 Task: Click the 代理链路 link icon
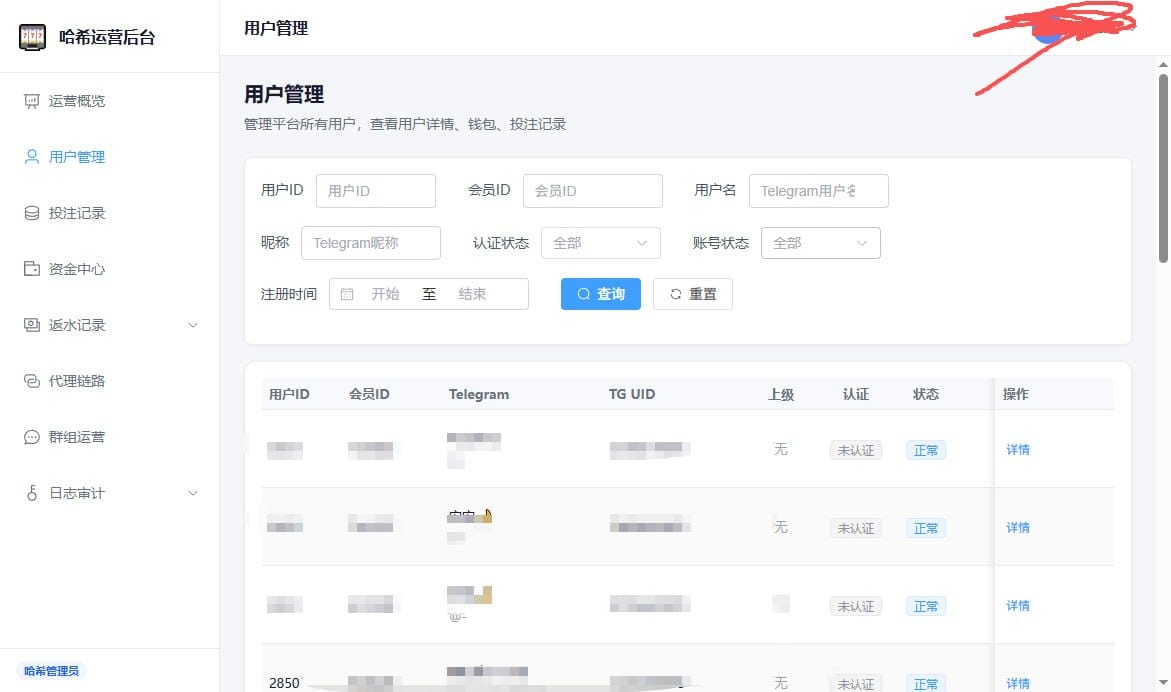(31, 381)
